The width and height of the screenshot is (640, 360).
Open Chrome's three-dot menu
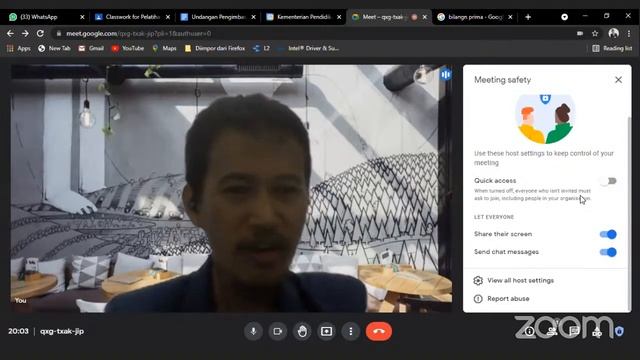(629, 33)
